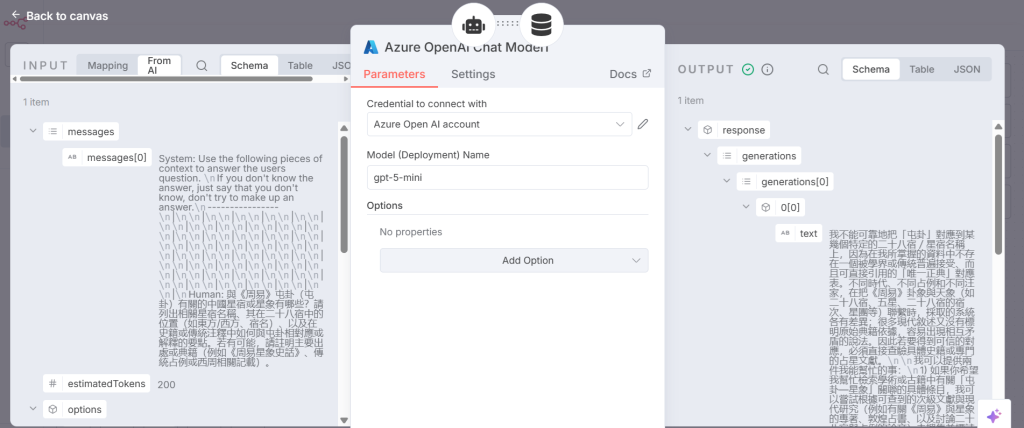Viewport: 1024px width, 428px height.
Task: Expand the Add Option dropdown
Action: 514,260
